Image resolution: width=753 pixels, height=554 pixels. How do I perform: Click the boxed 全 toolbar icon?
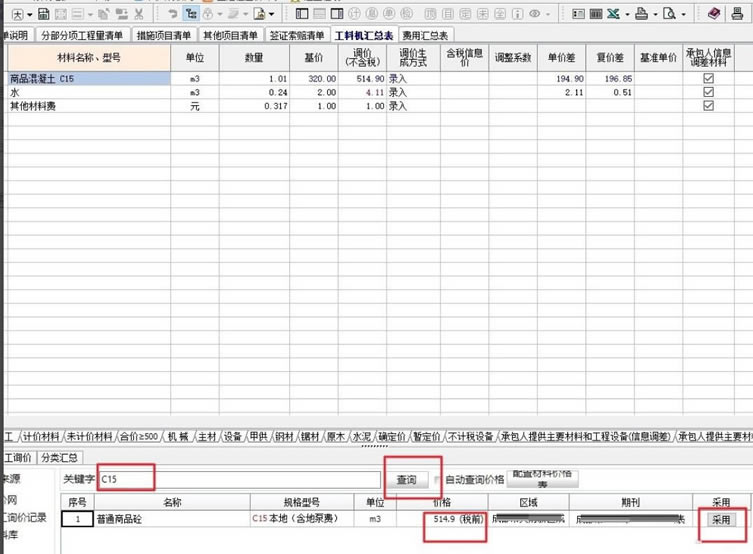(x=500, y=14)
